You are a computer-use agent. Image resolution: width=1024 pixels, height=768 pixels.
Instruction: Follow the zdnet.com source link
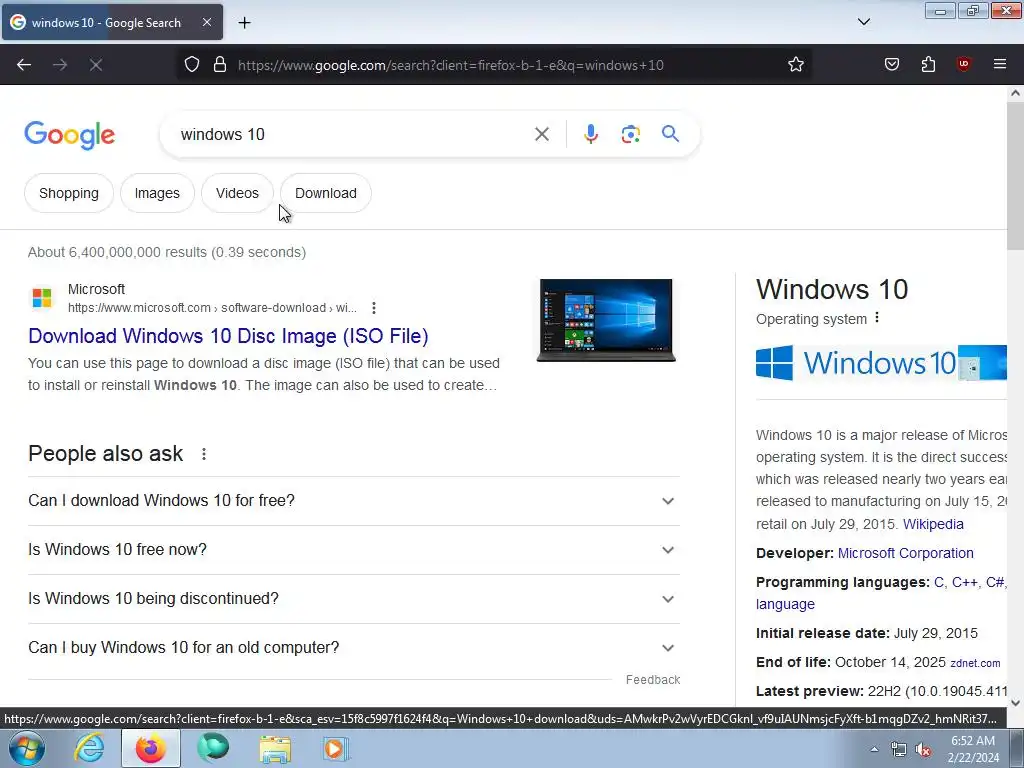coord(975,663)
